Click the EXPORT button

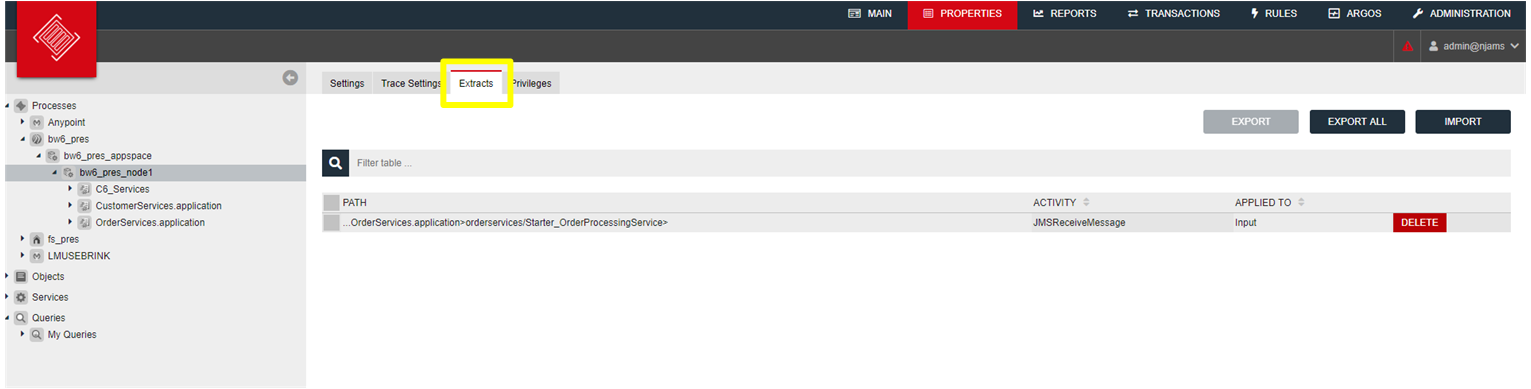(x=1250, y=122)
